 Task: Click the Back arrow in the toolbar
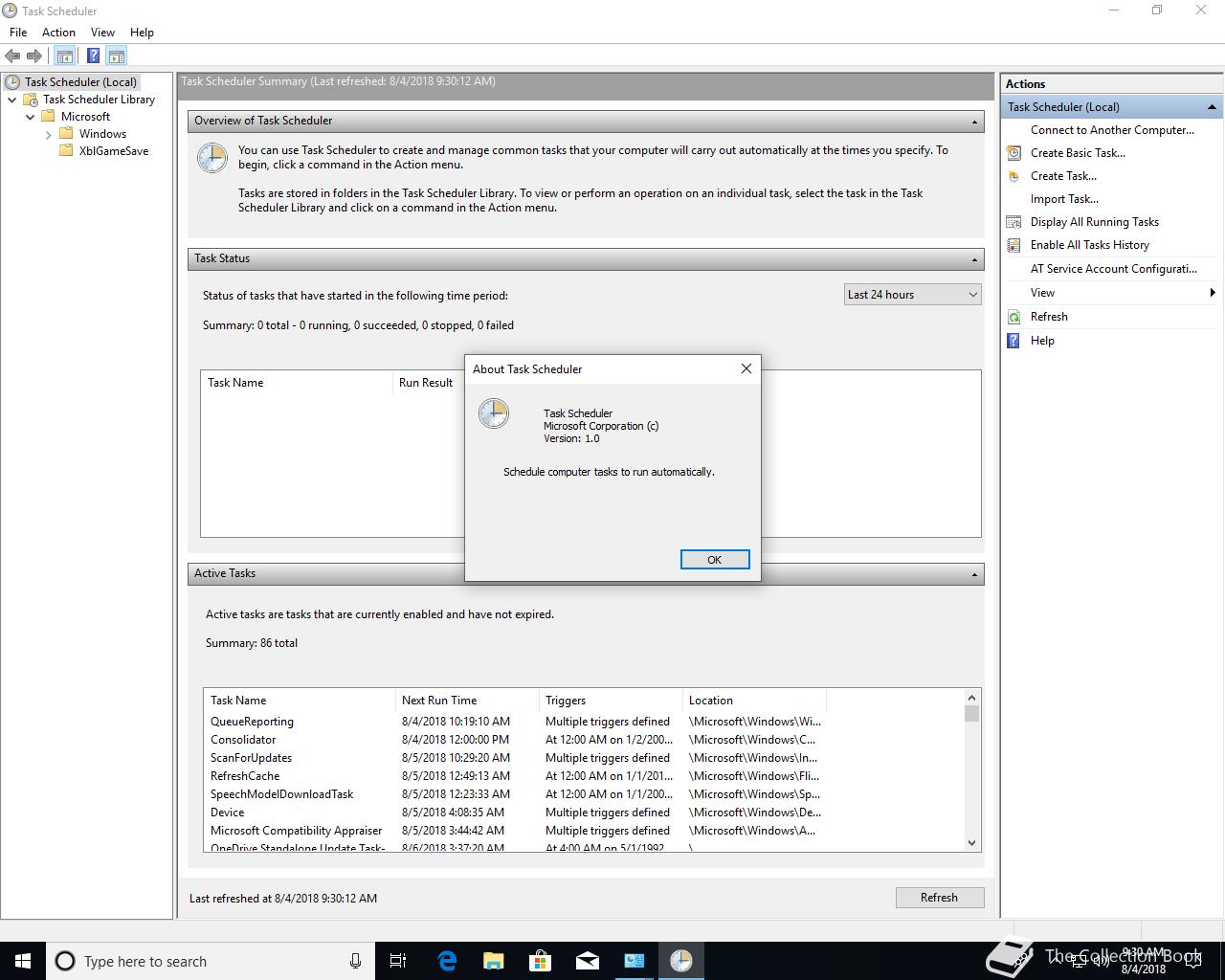(12, 56)
